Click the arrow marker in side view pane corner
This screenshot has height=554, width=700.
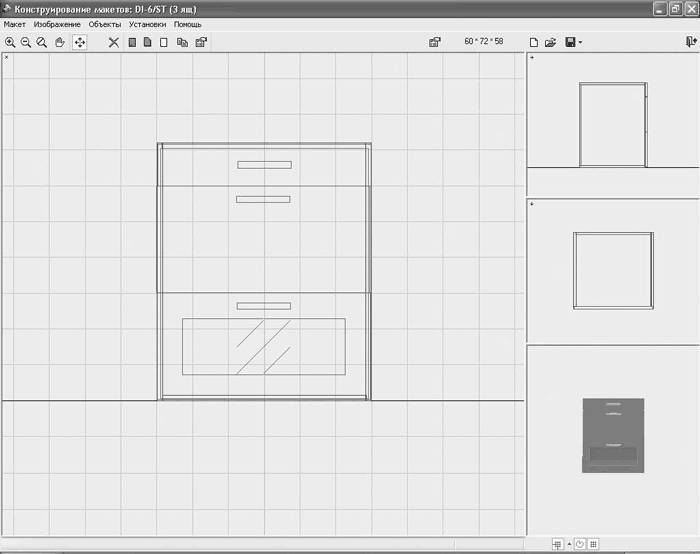[532, 58]
